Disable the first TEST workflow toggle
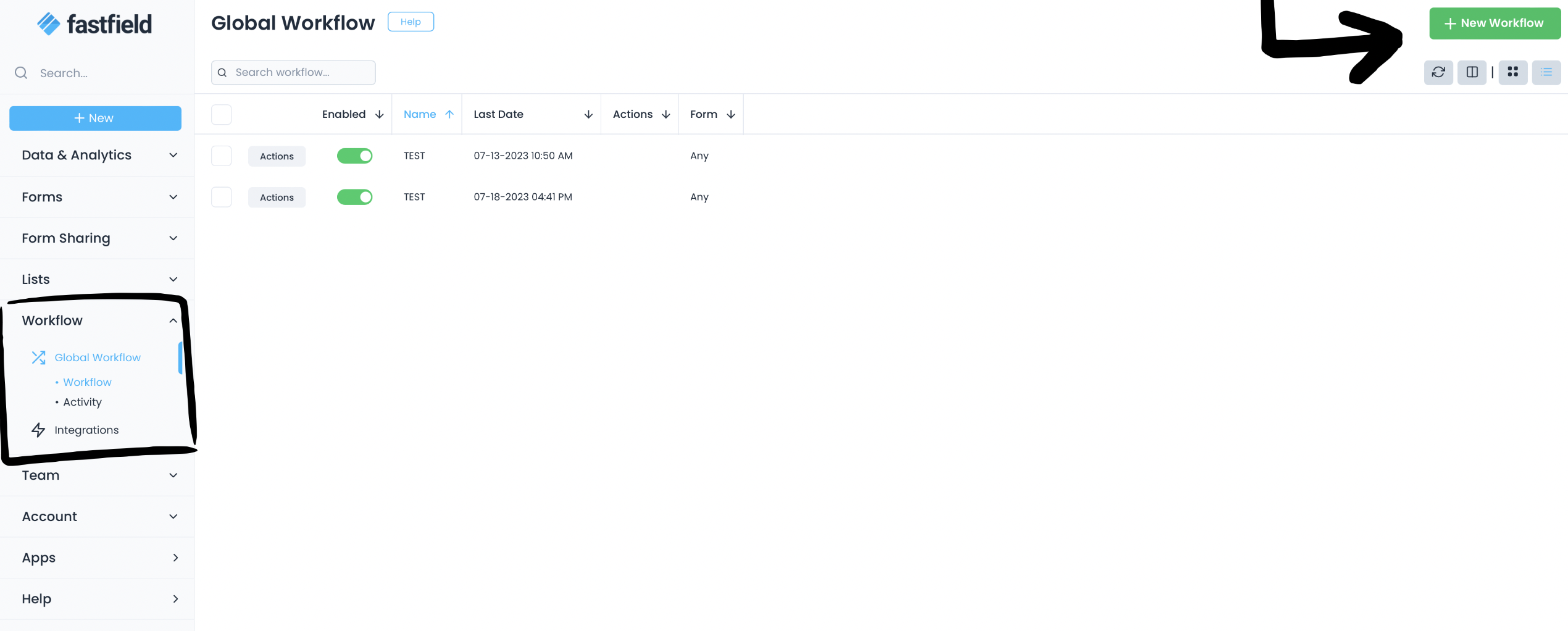The image size is (1568, 631). 354,156
